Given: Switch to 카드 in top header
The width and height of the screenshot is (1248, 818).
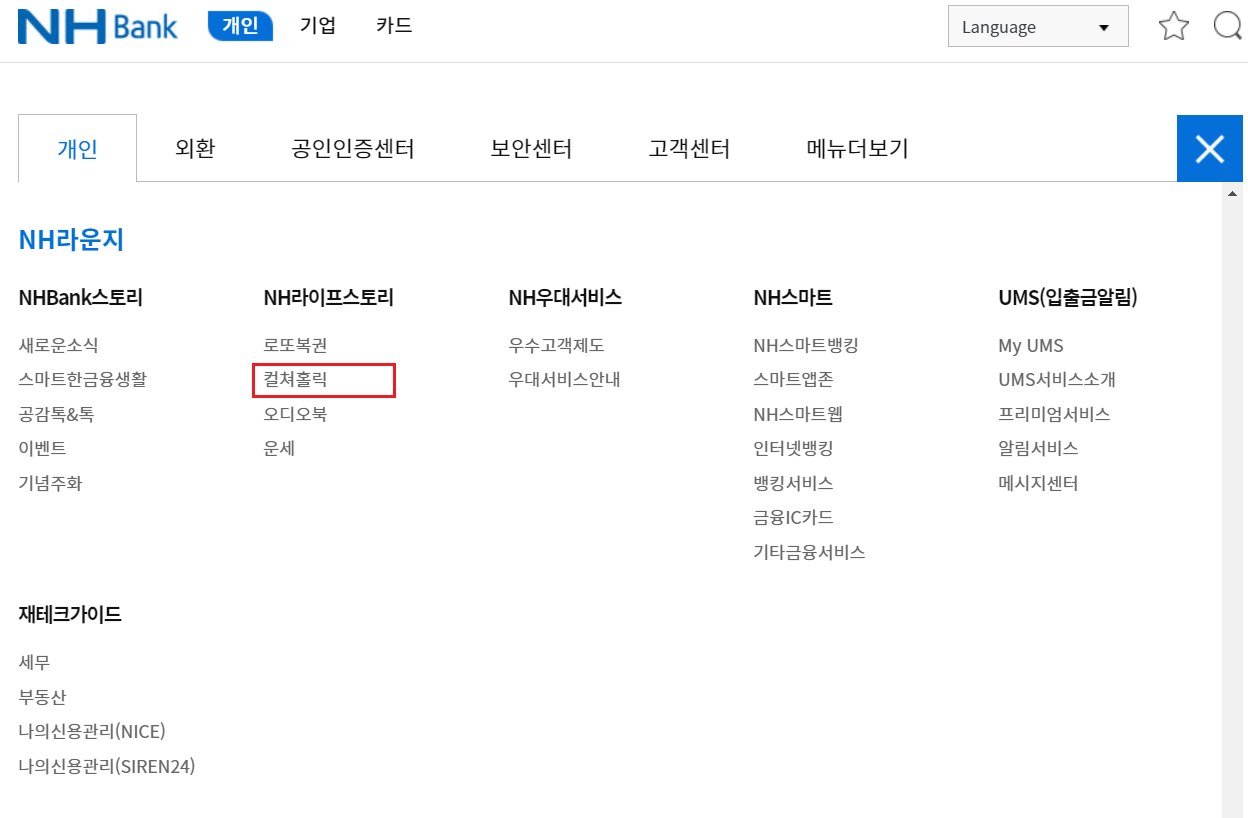Looking at the screenshot, I should pos(394,25).
